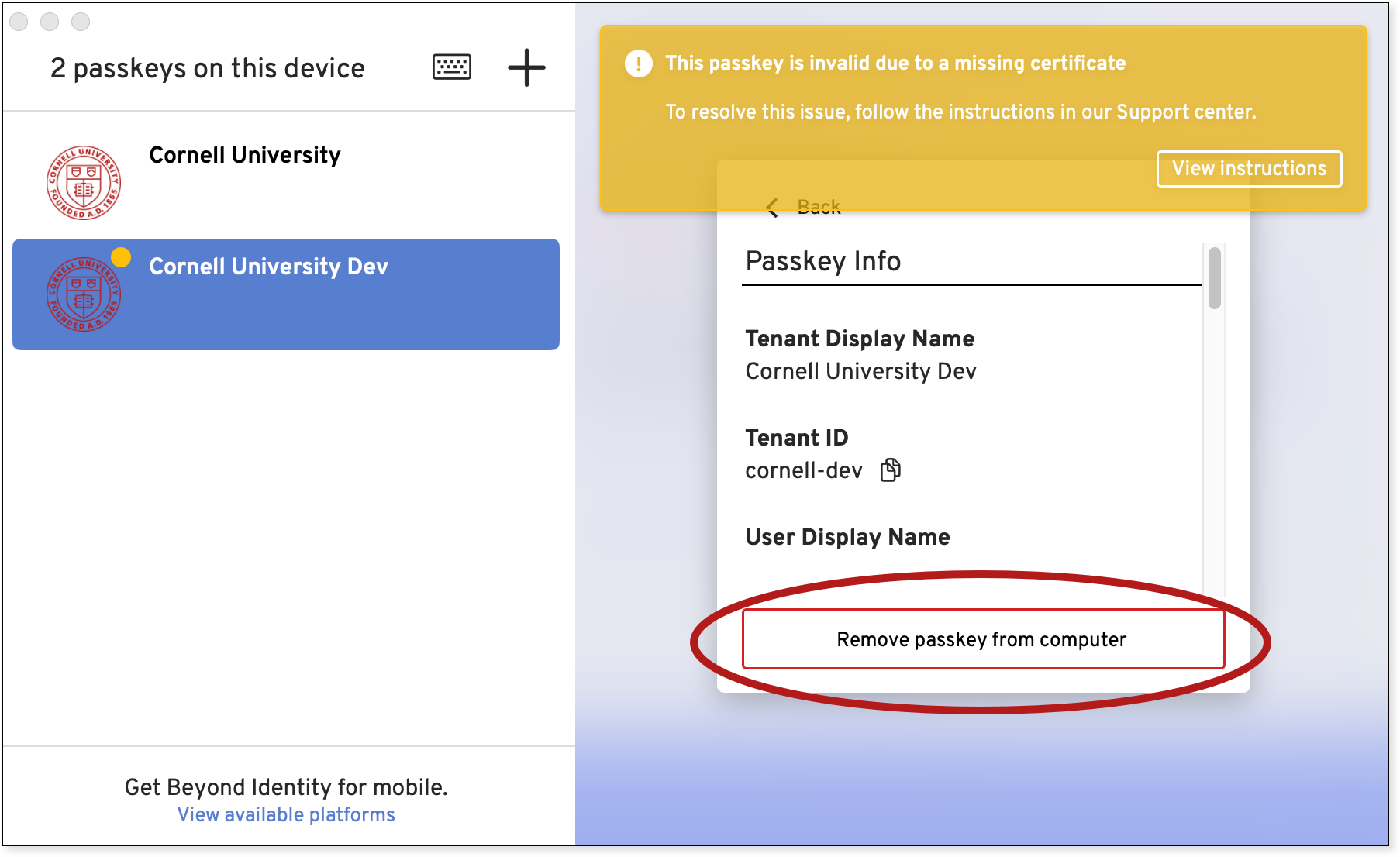Click the keyboard icon in header

(451, 67)
